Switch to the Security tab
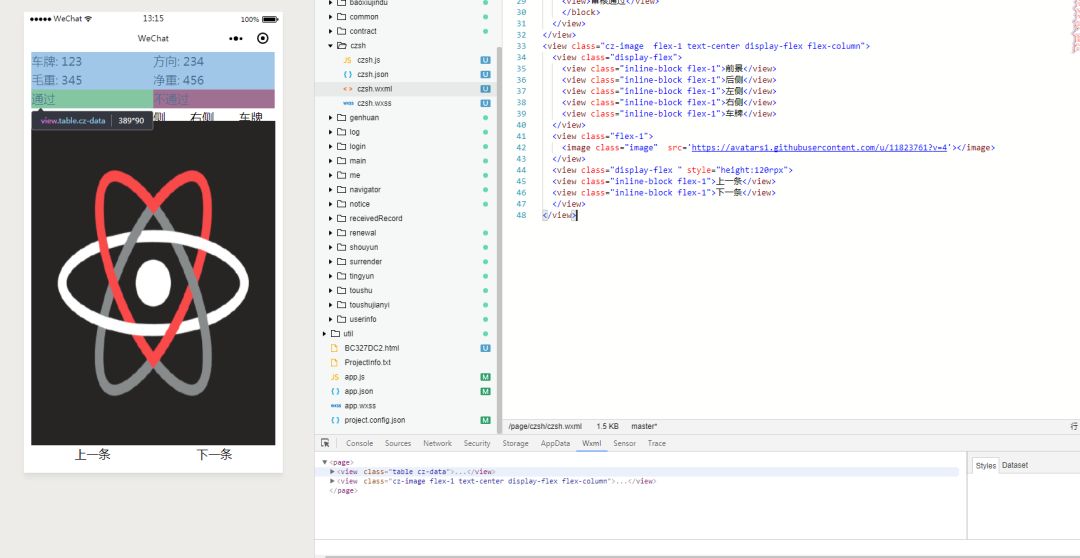 pyautogui.click(x=477, y=444)
